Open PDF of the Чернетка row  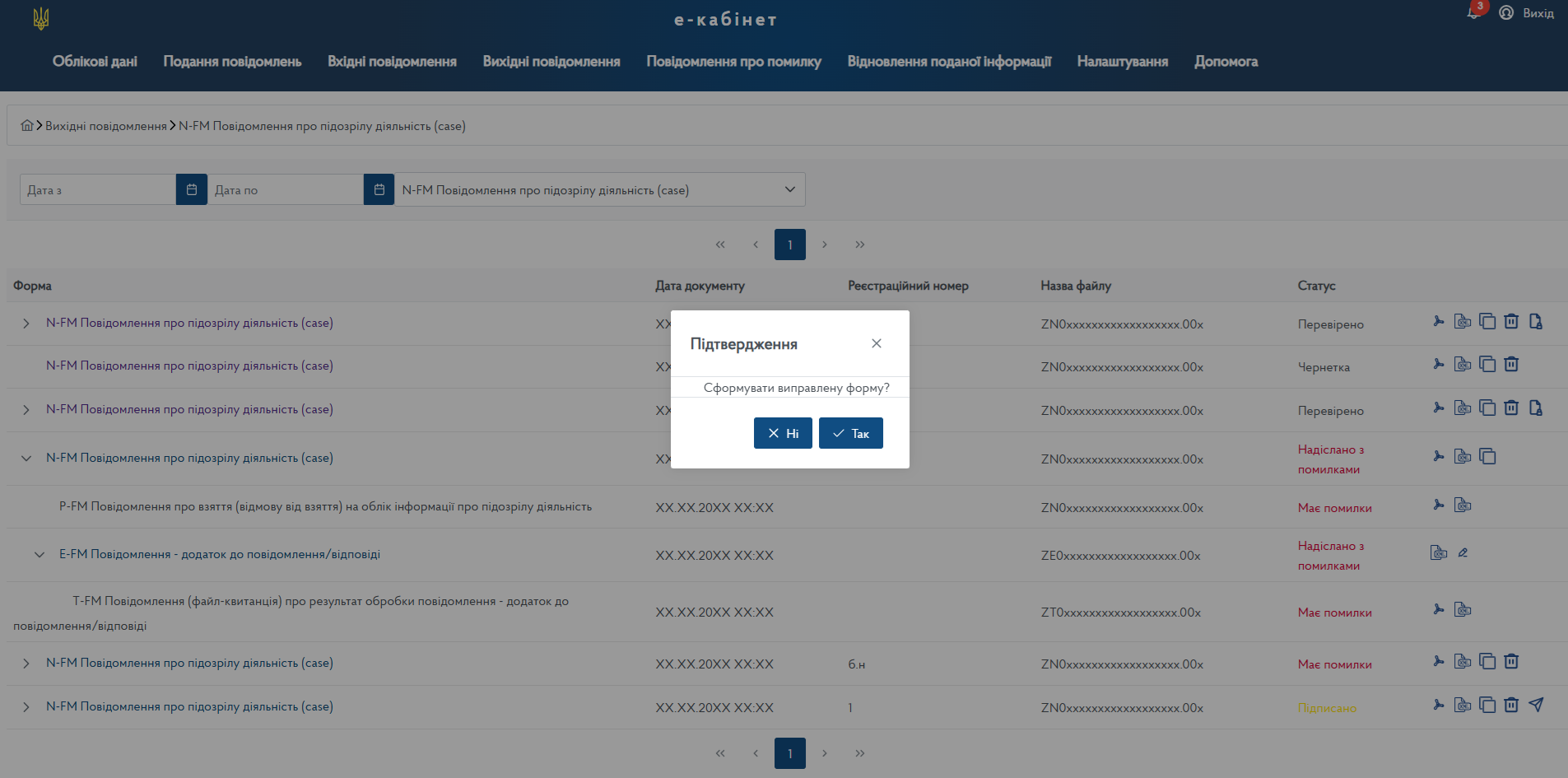(1439, 364)
